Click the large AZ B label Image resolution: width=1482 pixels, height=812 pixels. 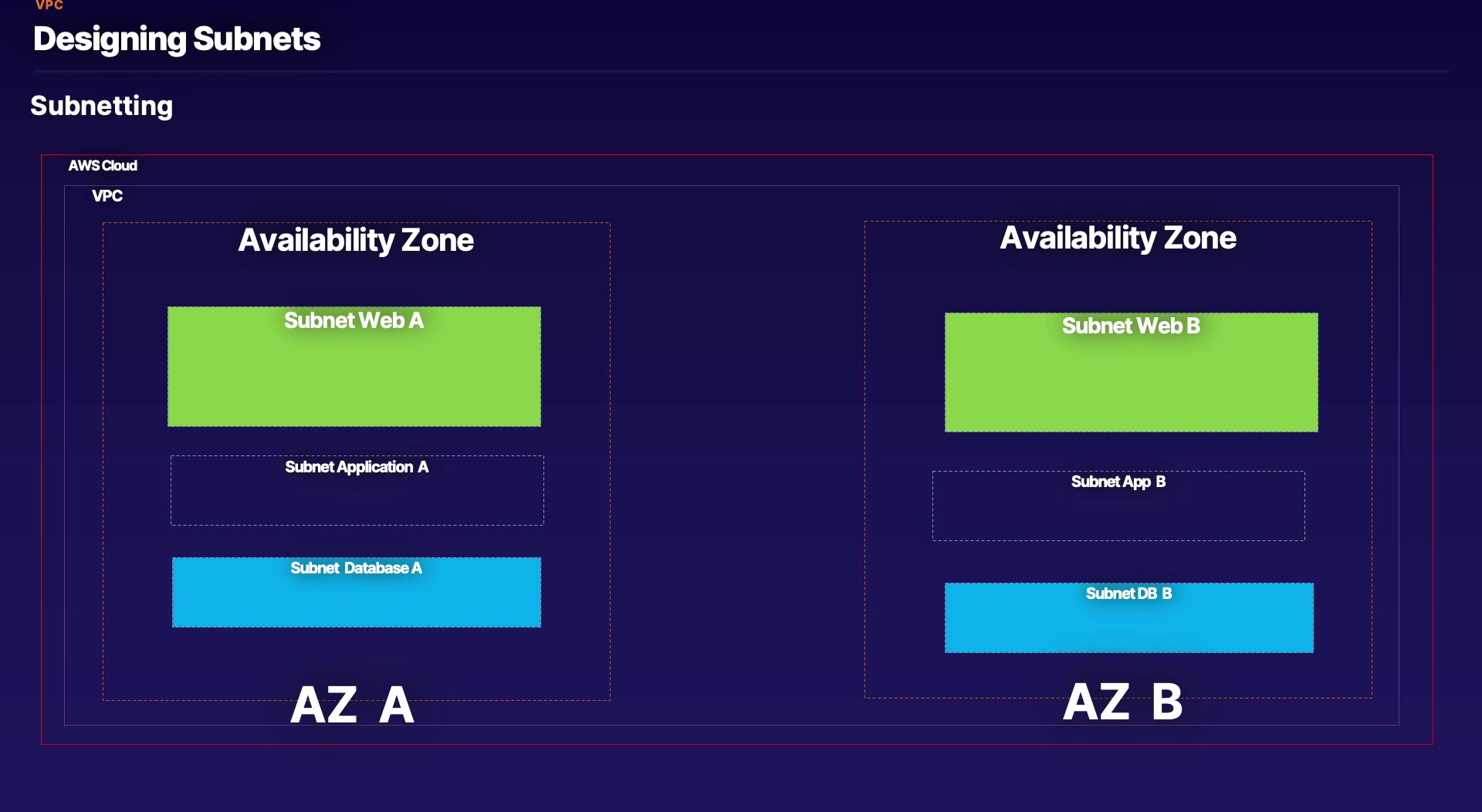click(1122, 702)
